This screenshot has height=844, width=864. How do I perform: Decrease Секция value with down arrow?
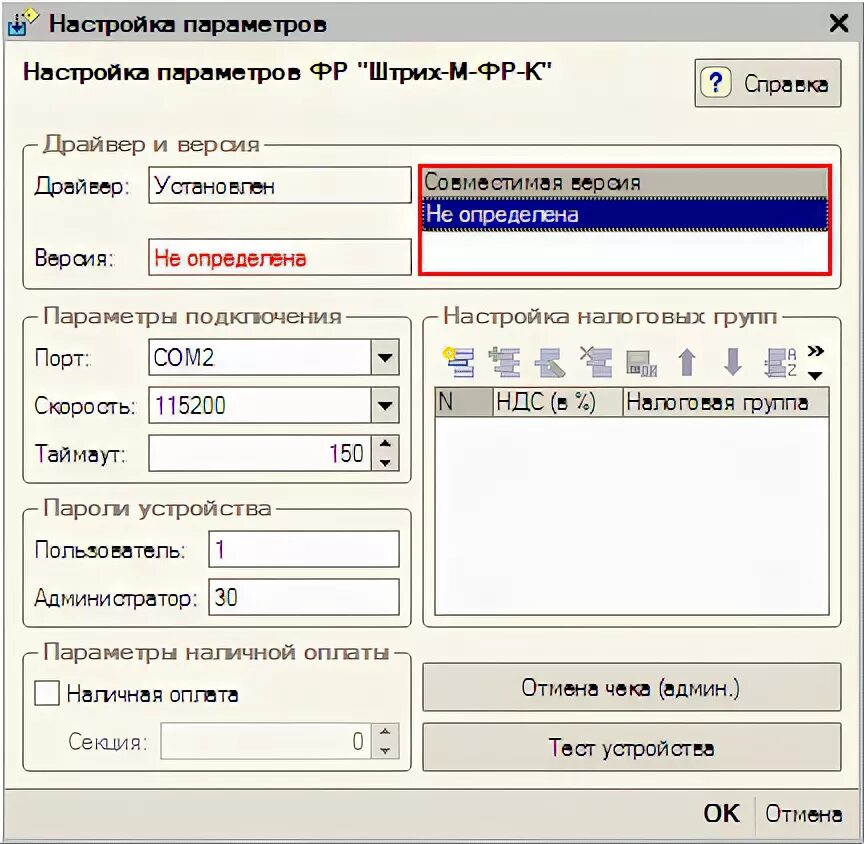385,750
